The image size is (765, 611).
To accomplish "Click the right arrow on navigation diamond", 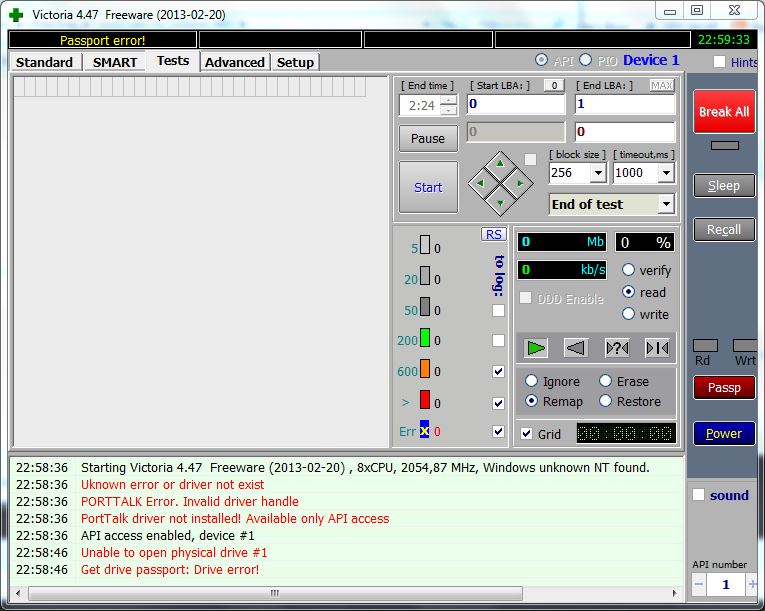I will (520, 183).
